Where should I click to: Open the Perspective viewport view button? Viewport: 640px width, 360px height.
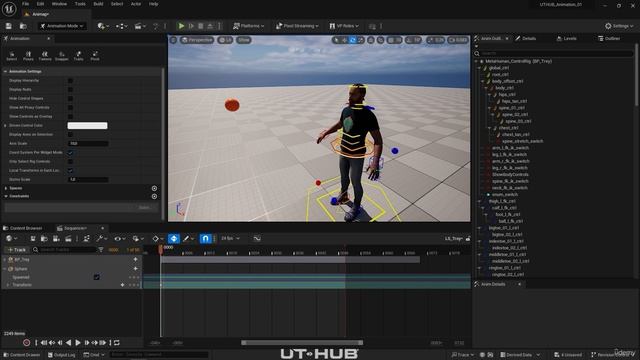click(197, 40)
